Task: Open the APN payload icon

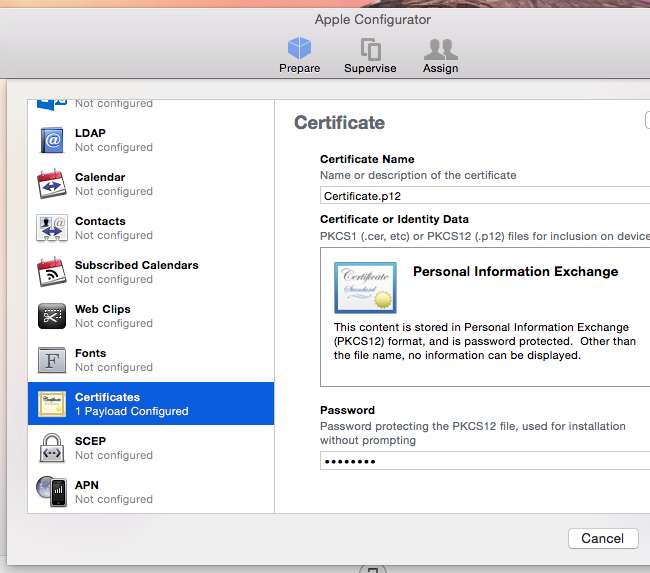Action: point(52,491)
